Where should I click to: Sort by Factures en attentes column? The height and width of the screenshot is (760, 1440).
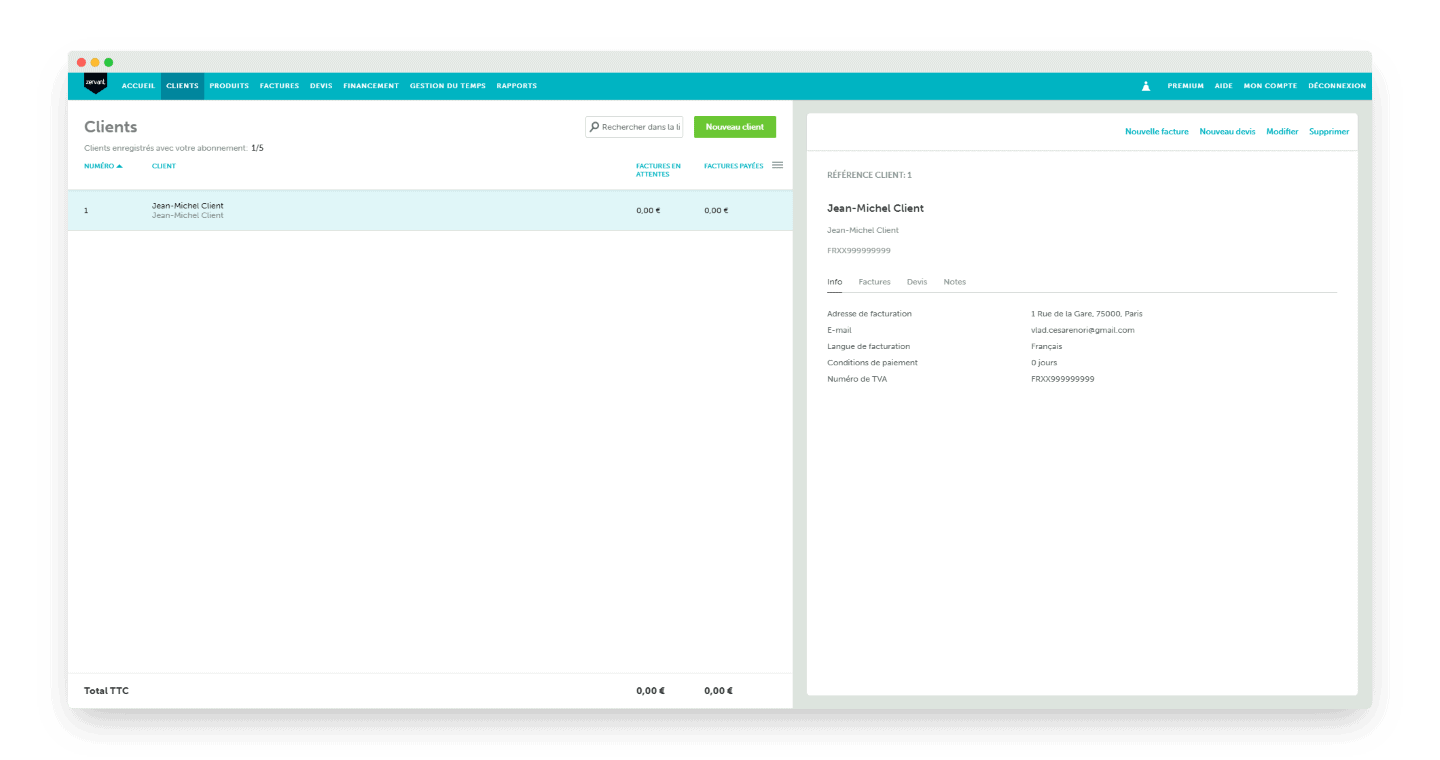(x=658, y=170)
